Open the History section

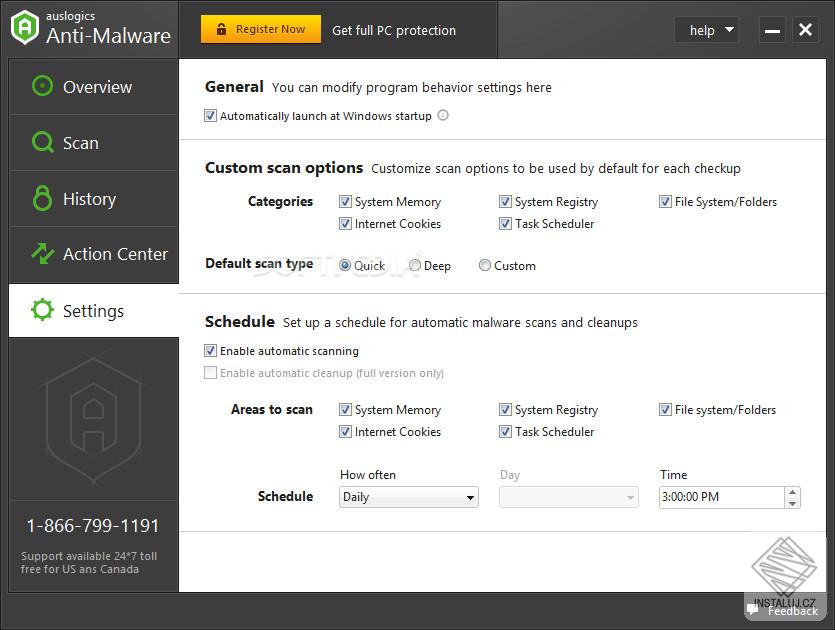pyautogui.click(x=94, y=199)
